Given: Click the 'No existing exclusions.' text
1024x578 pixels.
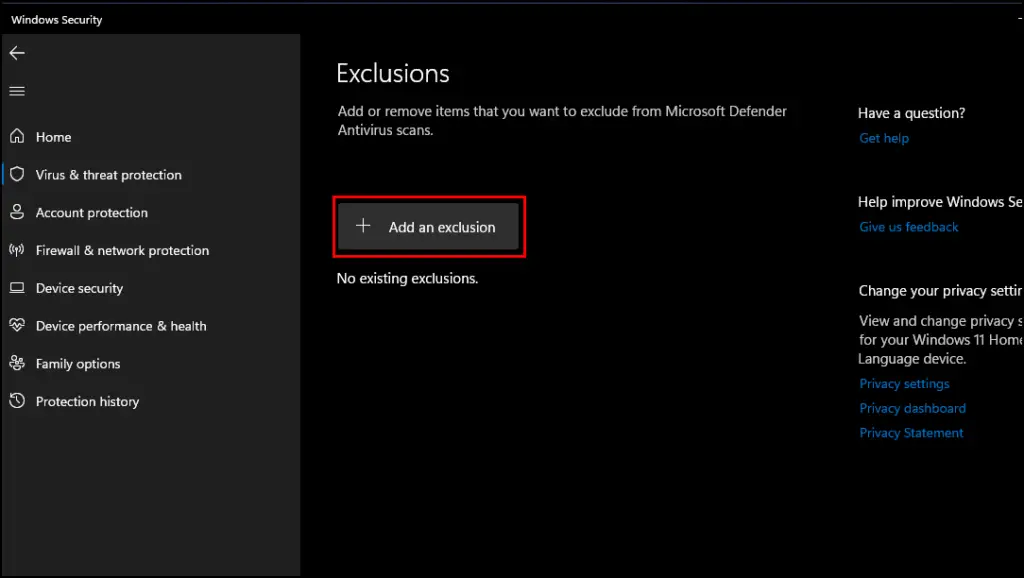Looking at the screenshot, I should tap(407, 279).
